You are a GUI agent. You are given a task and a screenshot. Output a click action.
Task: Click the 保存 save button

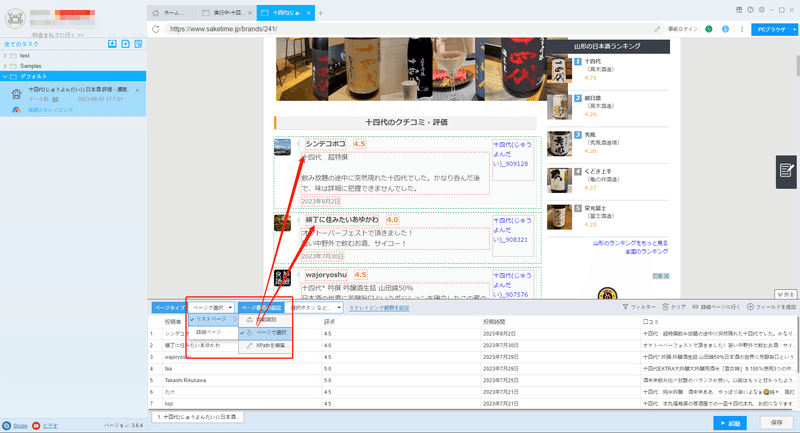point(777,423)
